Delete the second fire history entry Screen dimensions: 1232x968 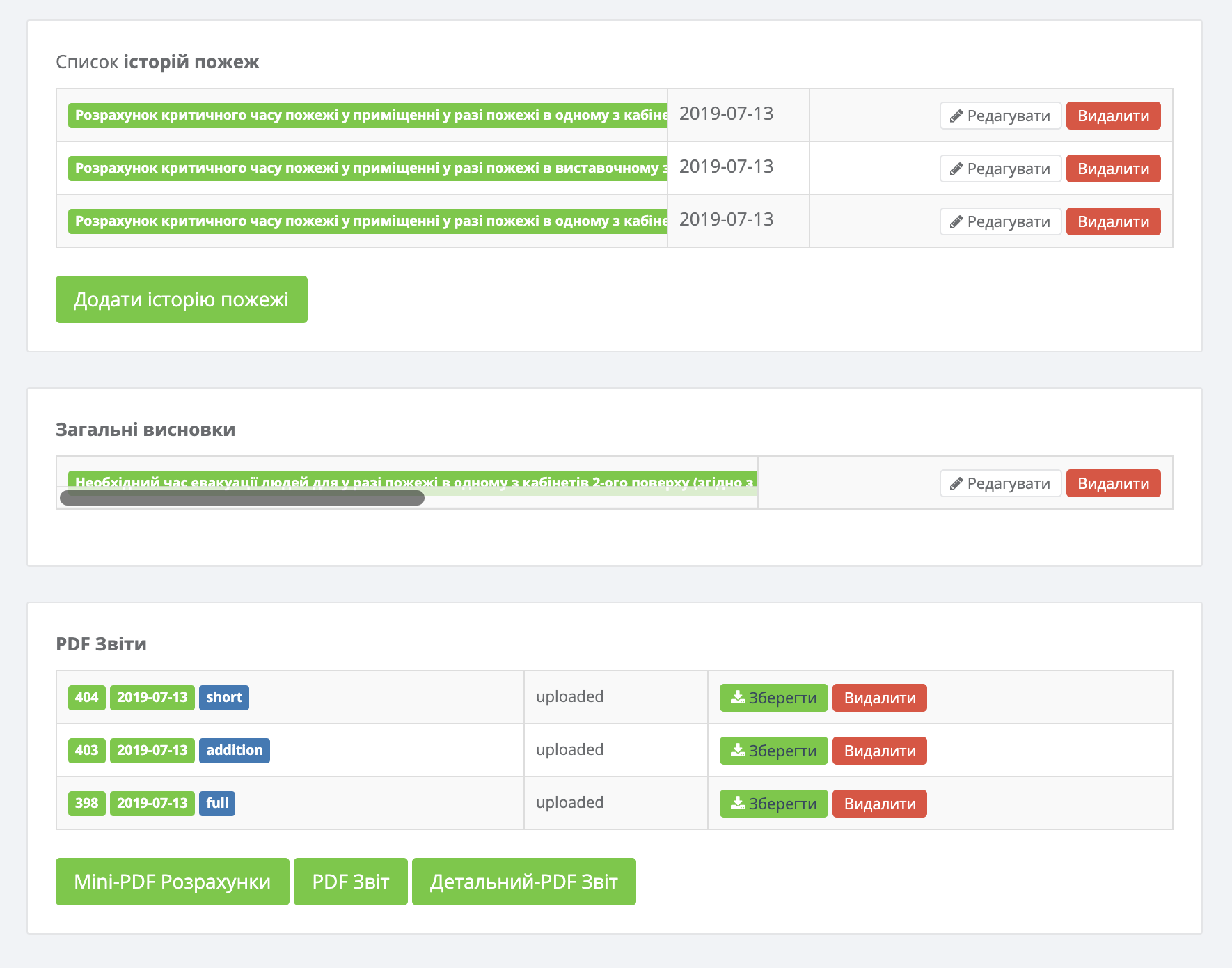(x=1113, y=169)
